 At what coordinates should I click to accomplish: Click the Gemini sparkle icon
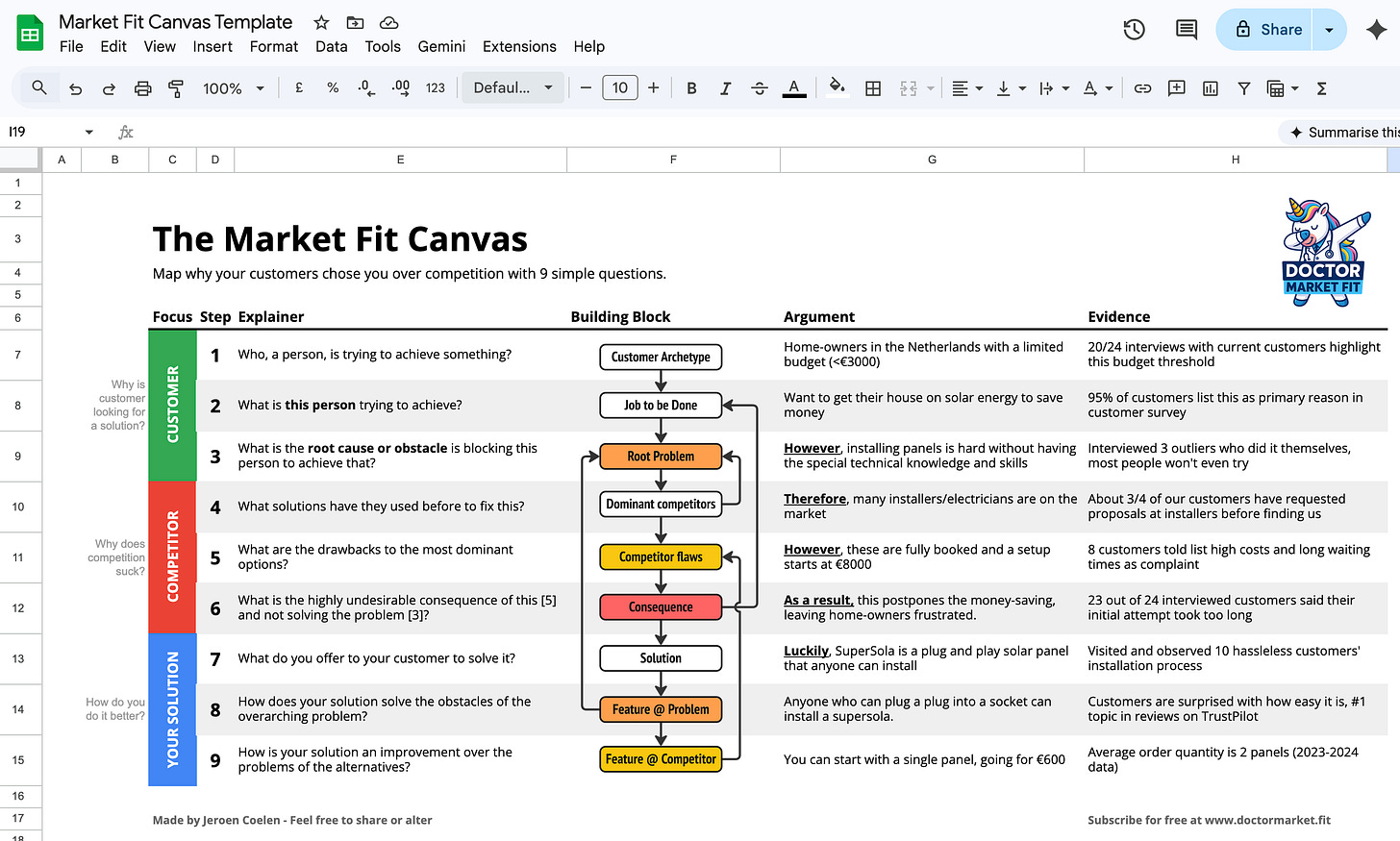[x=1376, y=30]
